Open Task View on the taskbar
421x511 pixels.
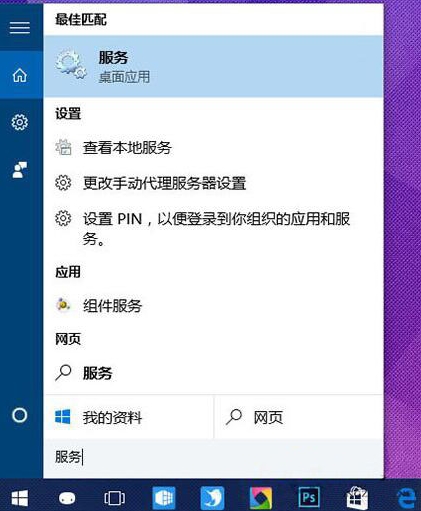pos(115,498)
